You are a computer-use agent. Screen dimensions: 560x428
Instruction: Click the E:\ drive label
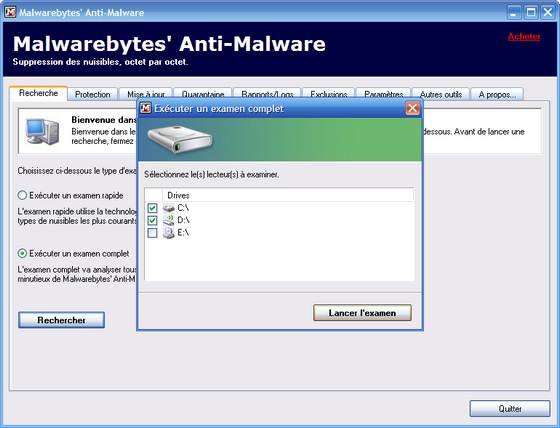point(183,233)
